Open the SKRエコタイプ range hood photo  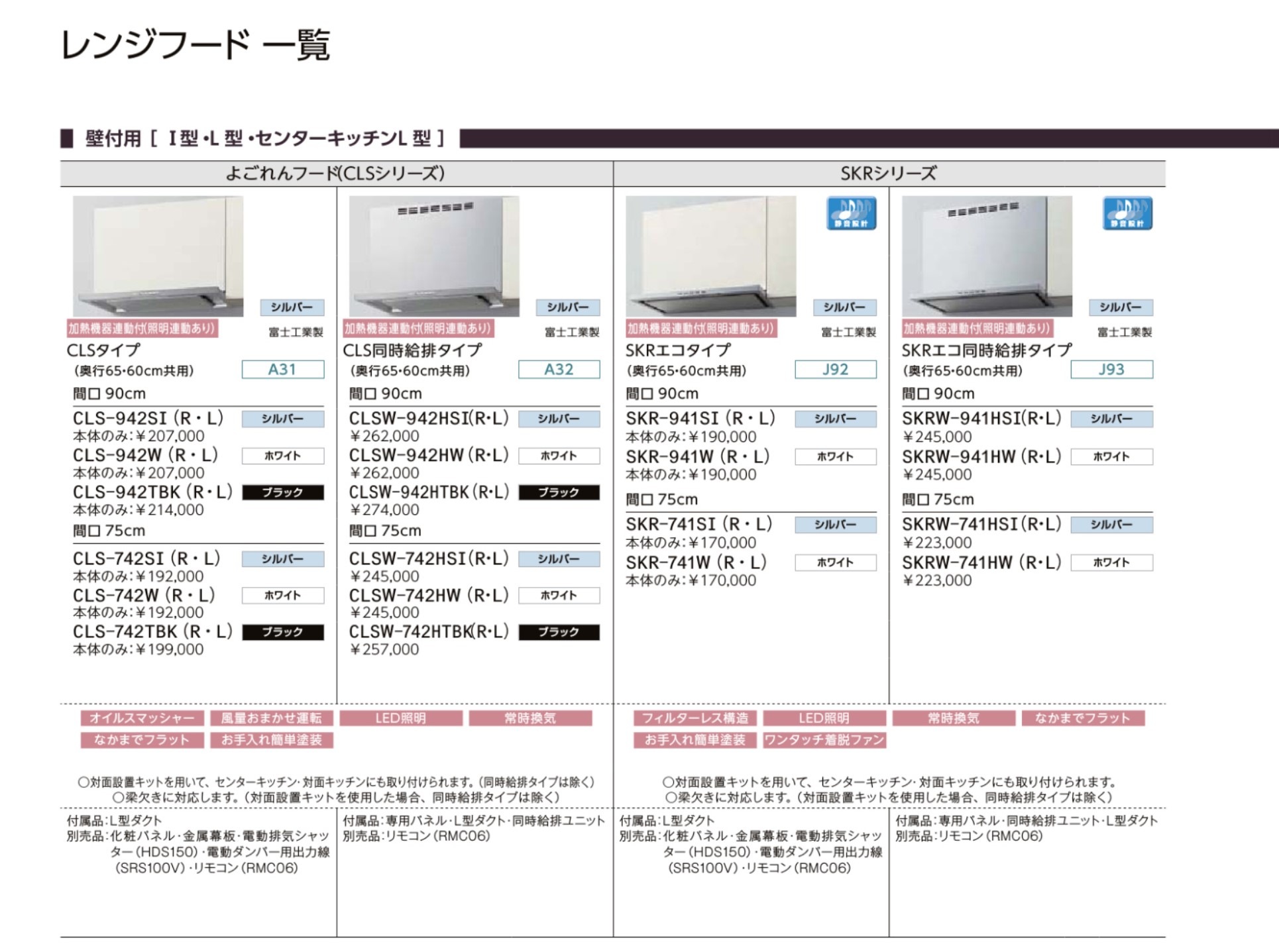point(710,256)
